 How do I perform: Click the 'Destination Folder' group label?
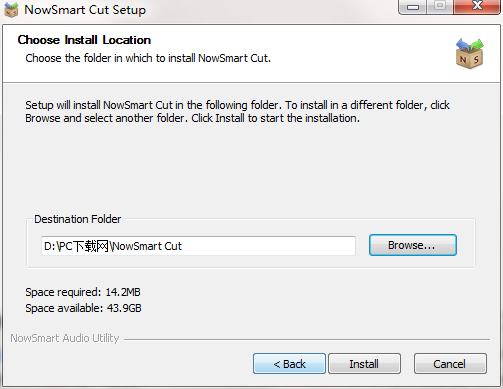click(77, 219)
